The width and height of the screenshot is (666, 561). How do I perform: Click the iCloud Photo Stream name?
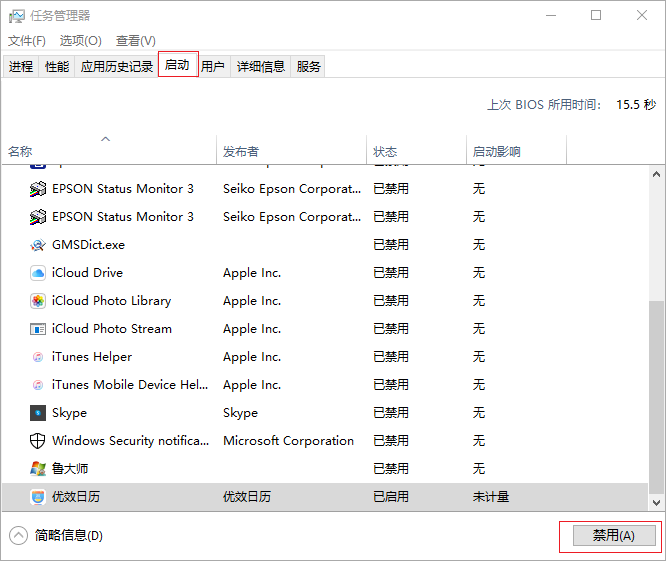click(x=112, y=329)
